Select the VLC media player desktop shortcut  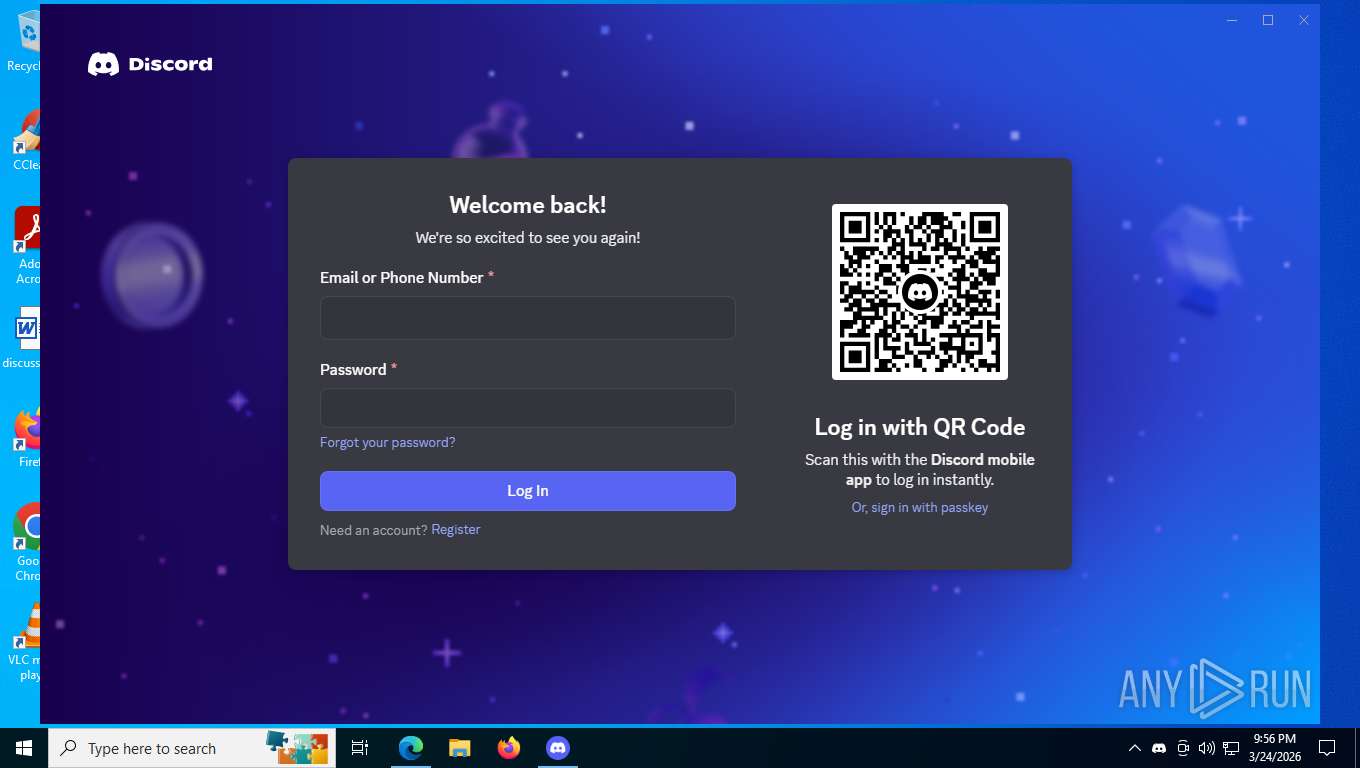24,641
